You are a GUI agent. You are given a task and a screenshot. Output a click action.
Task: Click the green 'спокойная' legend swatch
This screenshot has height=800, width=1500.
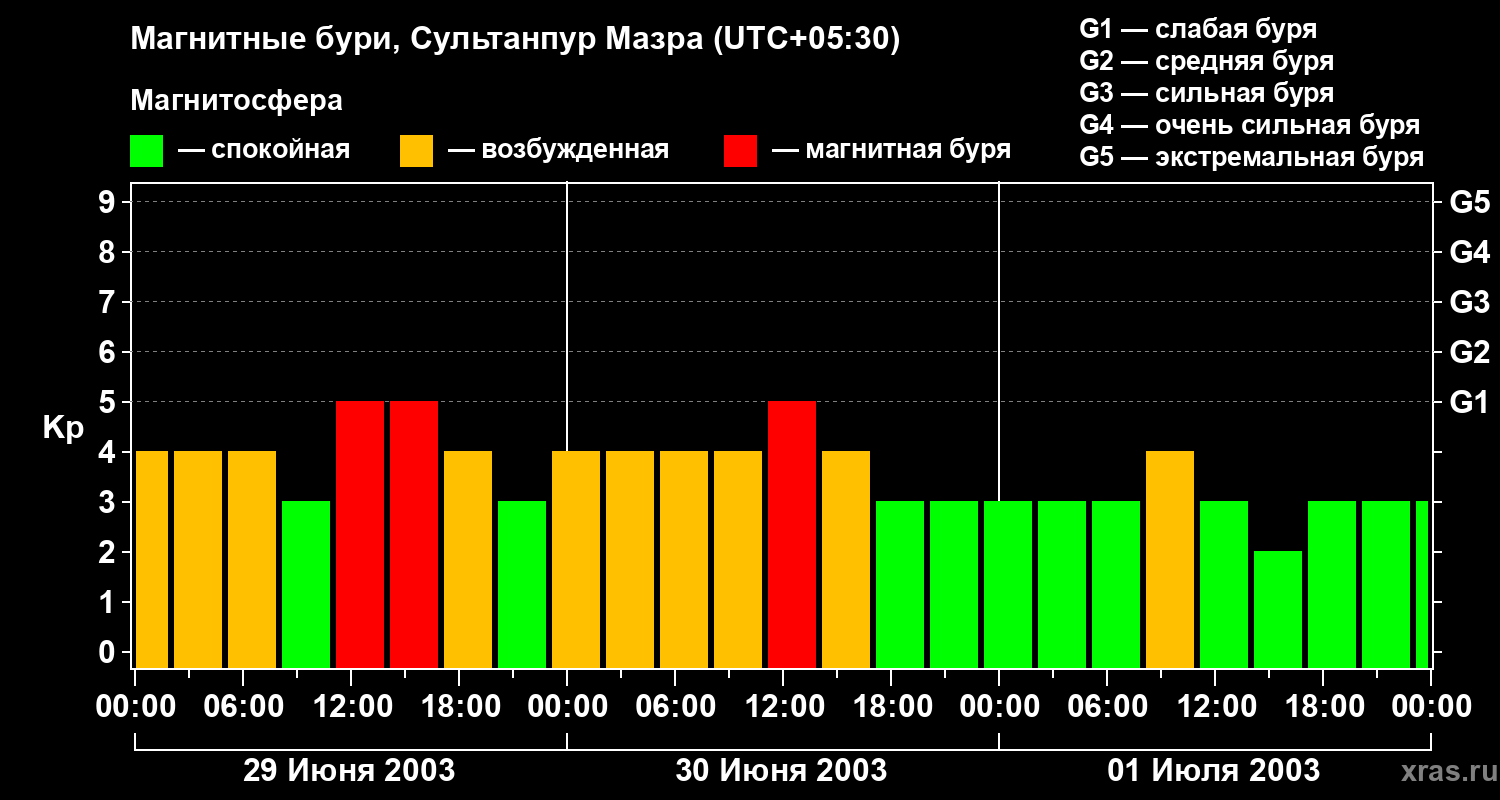146,151
